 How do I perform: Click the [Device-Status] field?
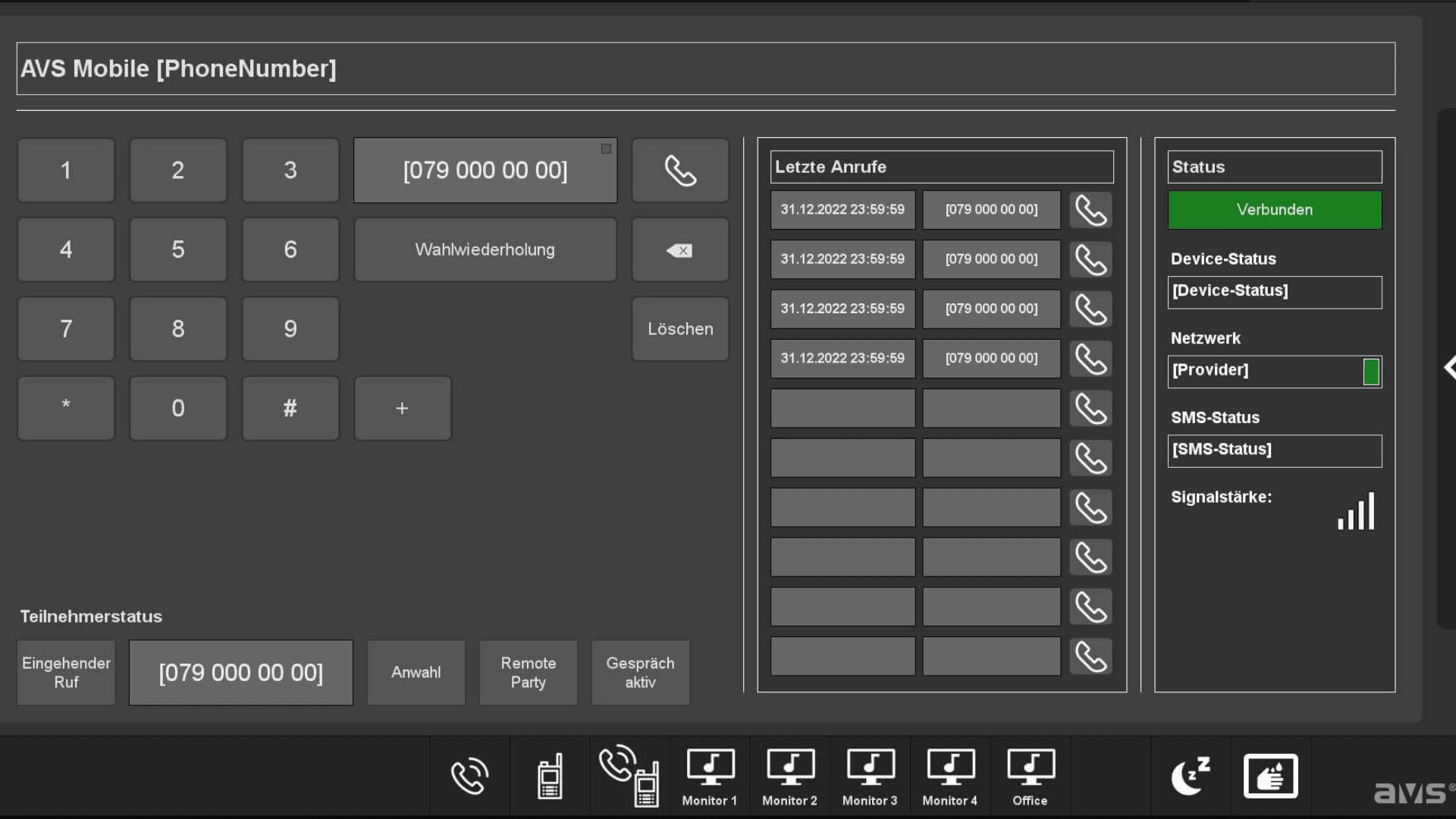point(1275,292)
